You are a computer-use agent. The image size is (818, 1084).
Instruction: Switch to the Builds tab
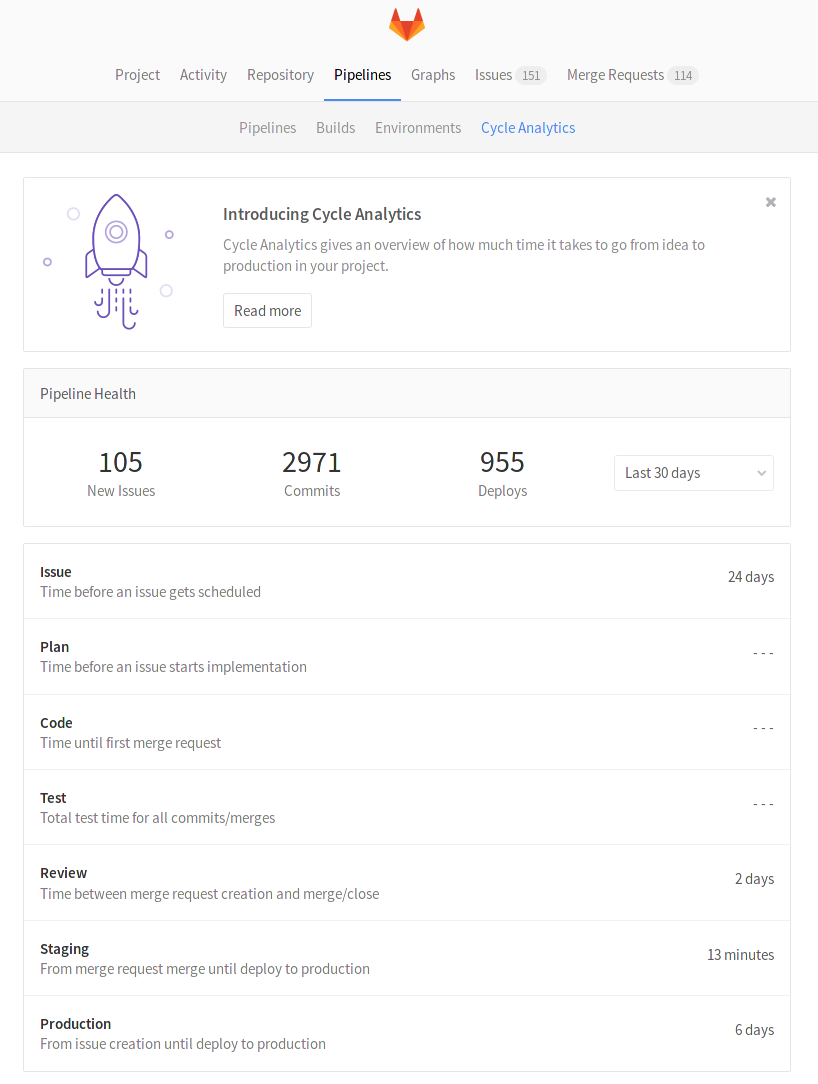(335, 127)
